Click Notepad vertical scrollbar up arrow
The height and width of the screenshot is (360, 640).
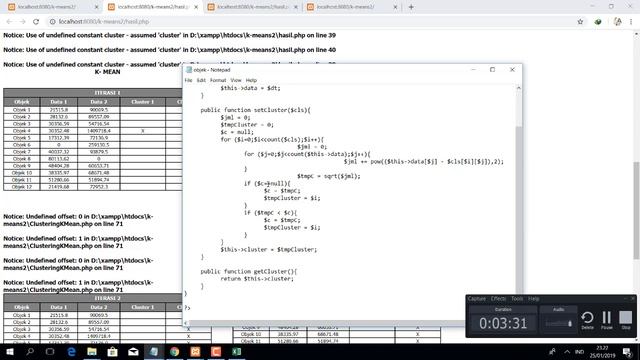click(x=518, y=88)
